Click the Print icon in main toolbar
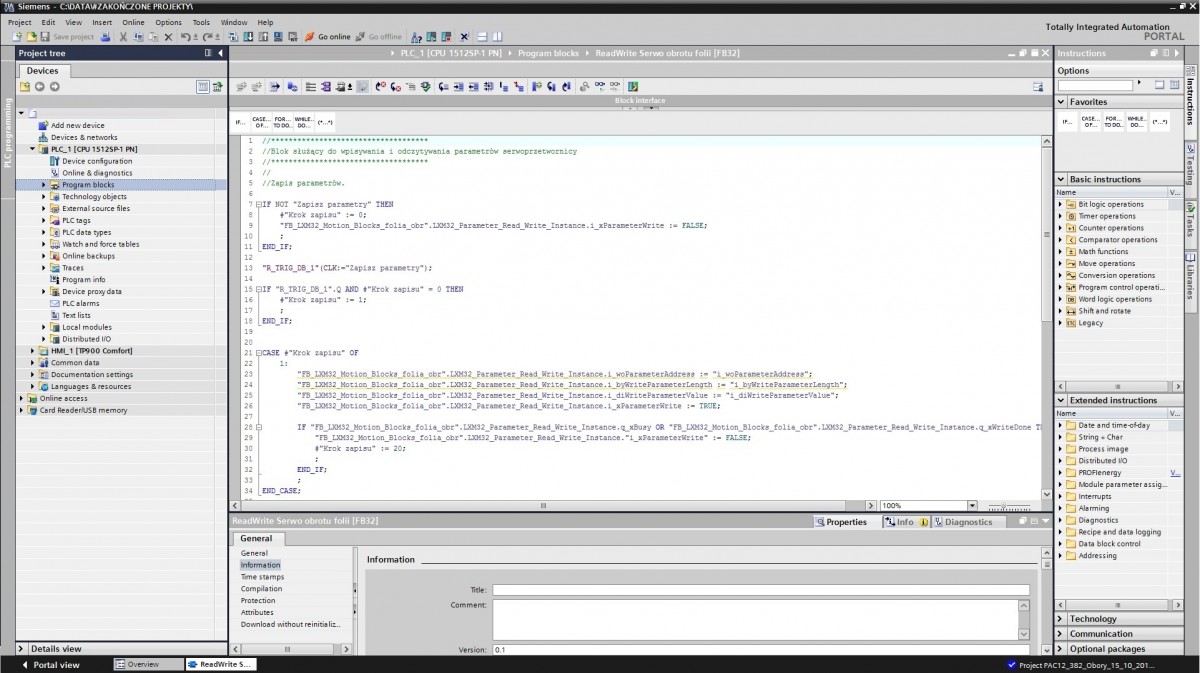 point(104,37)
